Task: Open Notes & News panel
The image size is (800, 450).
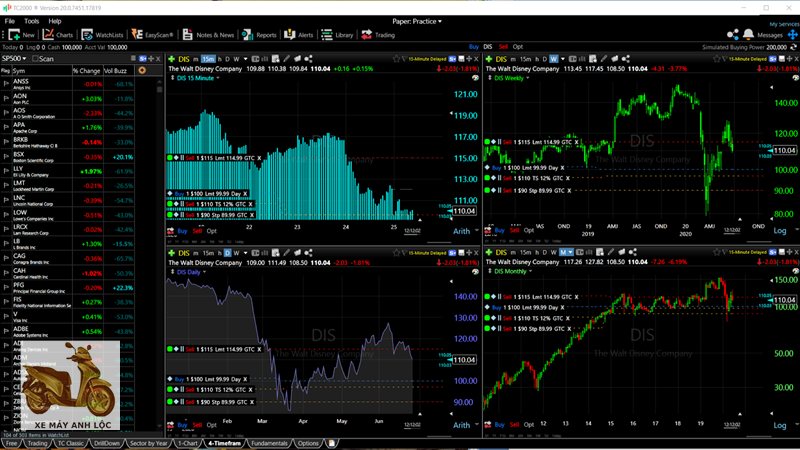Action: coord(208,35)
